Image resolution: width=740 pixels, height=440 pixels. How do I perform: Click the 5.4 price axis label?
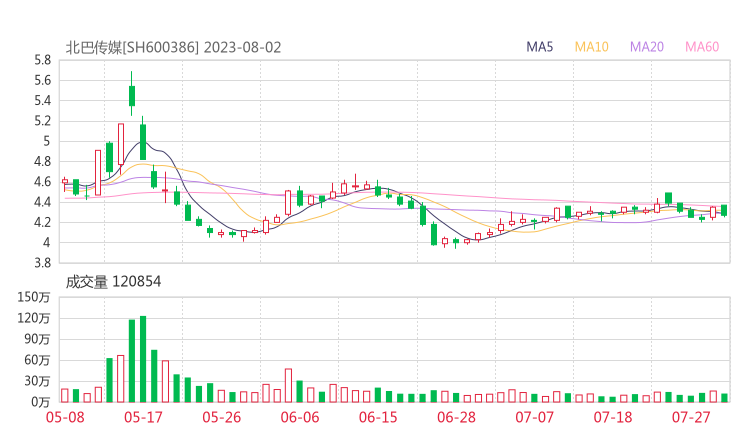coord(42,101)
